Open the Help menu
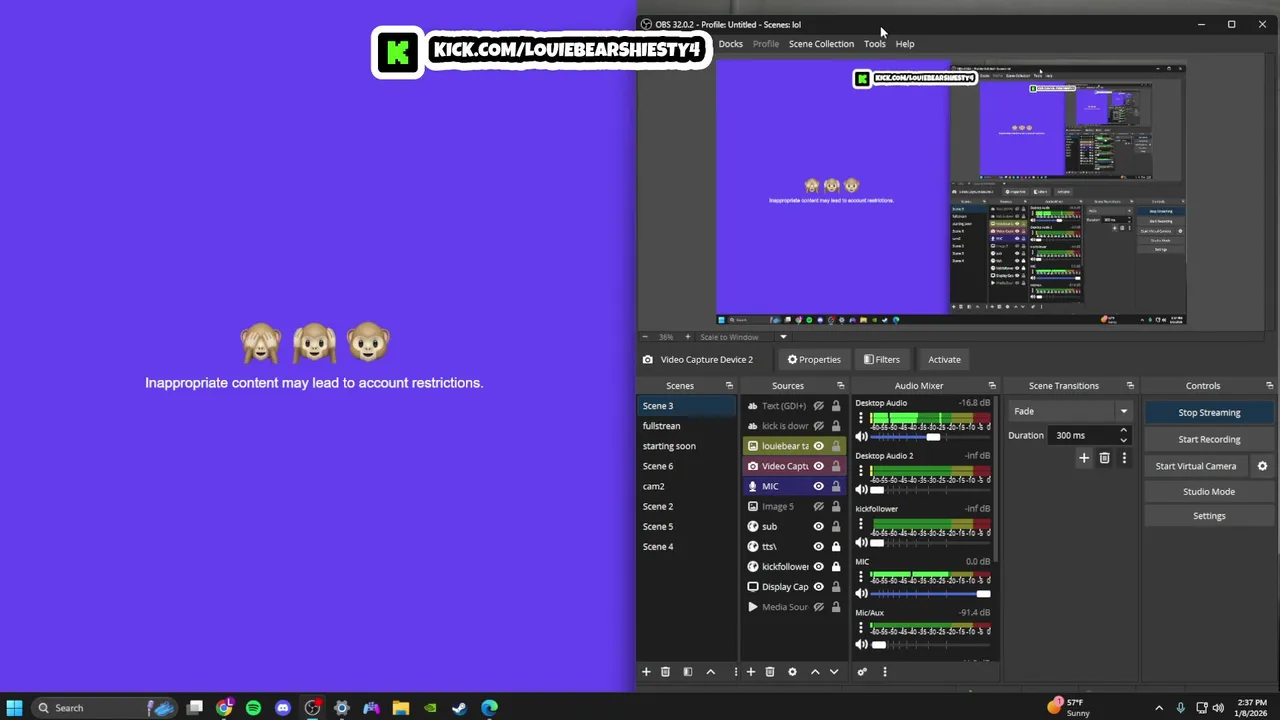Viewport: 1280px width, 720px height. (x=905, y=44)
